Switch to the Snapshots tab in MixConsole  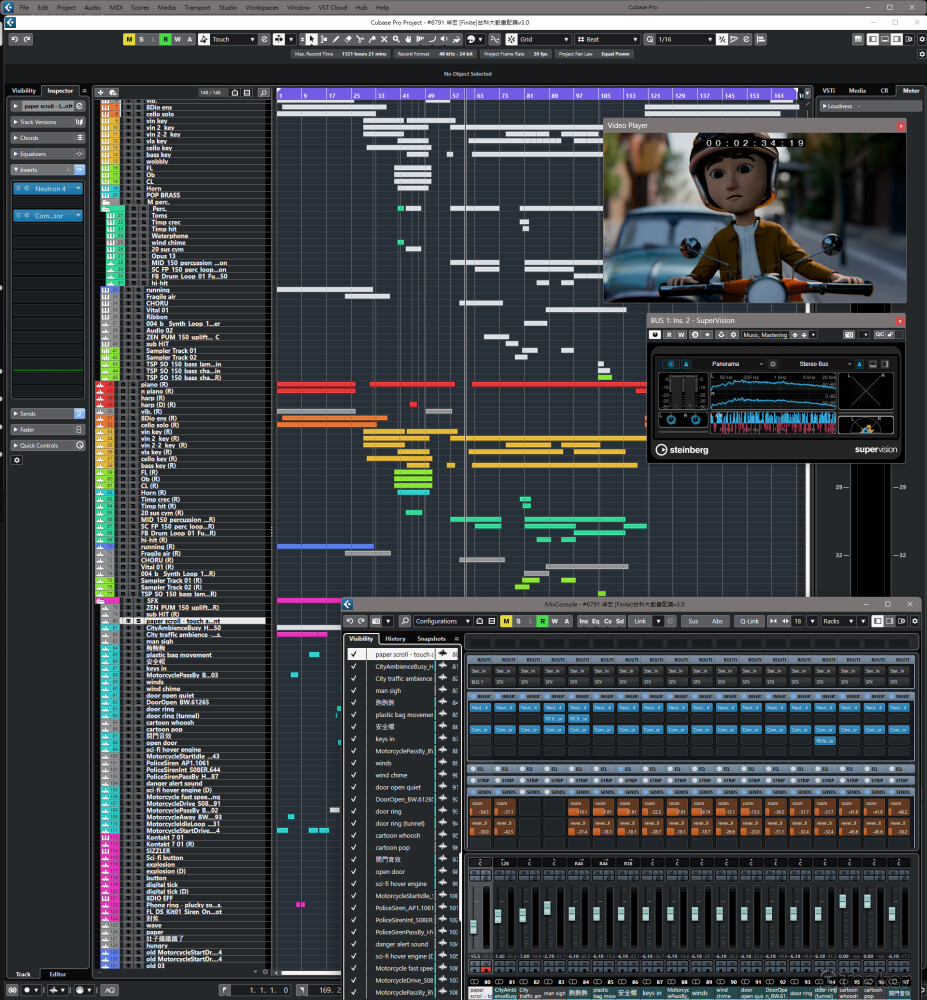[x=432, y=638]
